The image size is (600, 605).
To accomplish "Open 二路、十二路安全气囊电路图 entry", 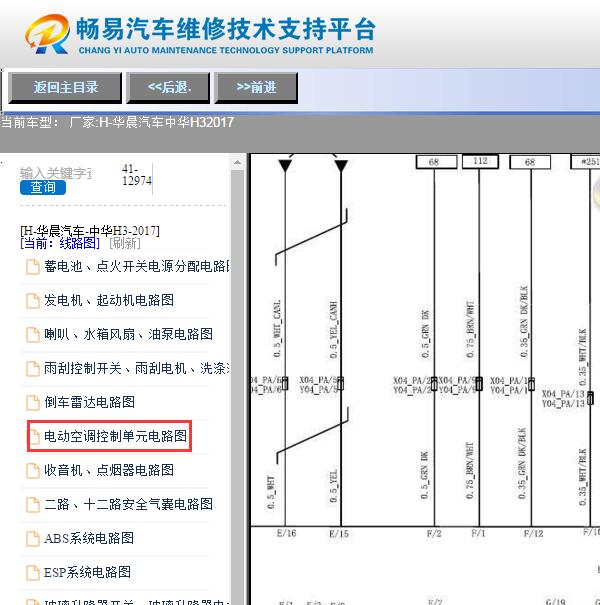I will [x=128, y=504].
